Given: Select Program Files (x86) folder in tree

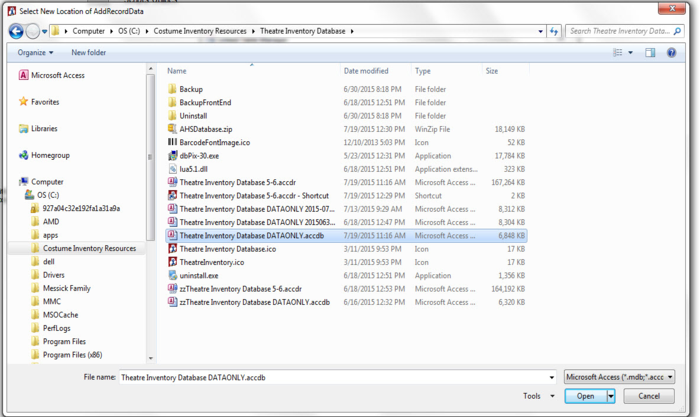Looking at the screenshot, I should (67, 355).
